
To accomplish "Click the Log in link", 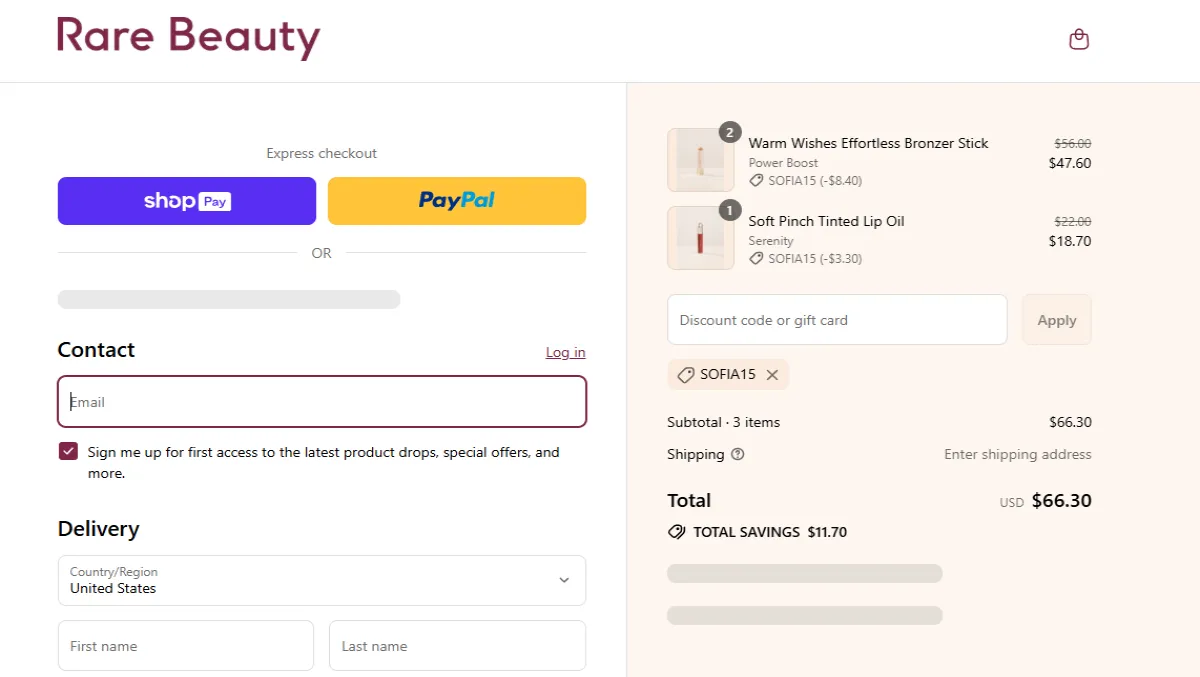I will 565,352.
